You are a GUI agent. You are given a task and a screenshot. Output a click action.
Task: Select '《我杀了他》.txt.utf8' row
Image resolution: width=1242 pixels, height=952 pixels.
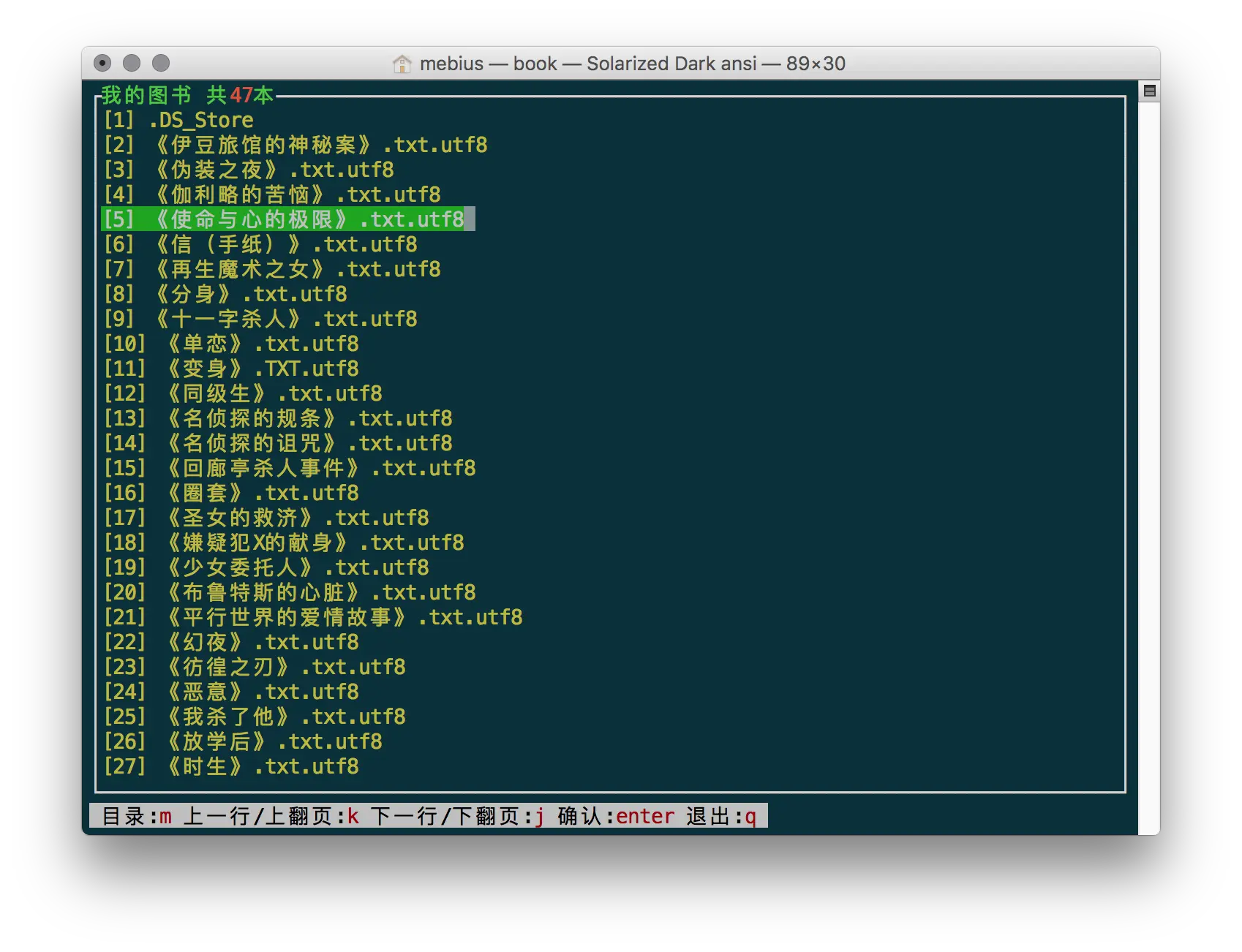[255, 717]
